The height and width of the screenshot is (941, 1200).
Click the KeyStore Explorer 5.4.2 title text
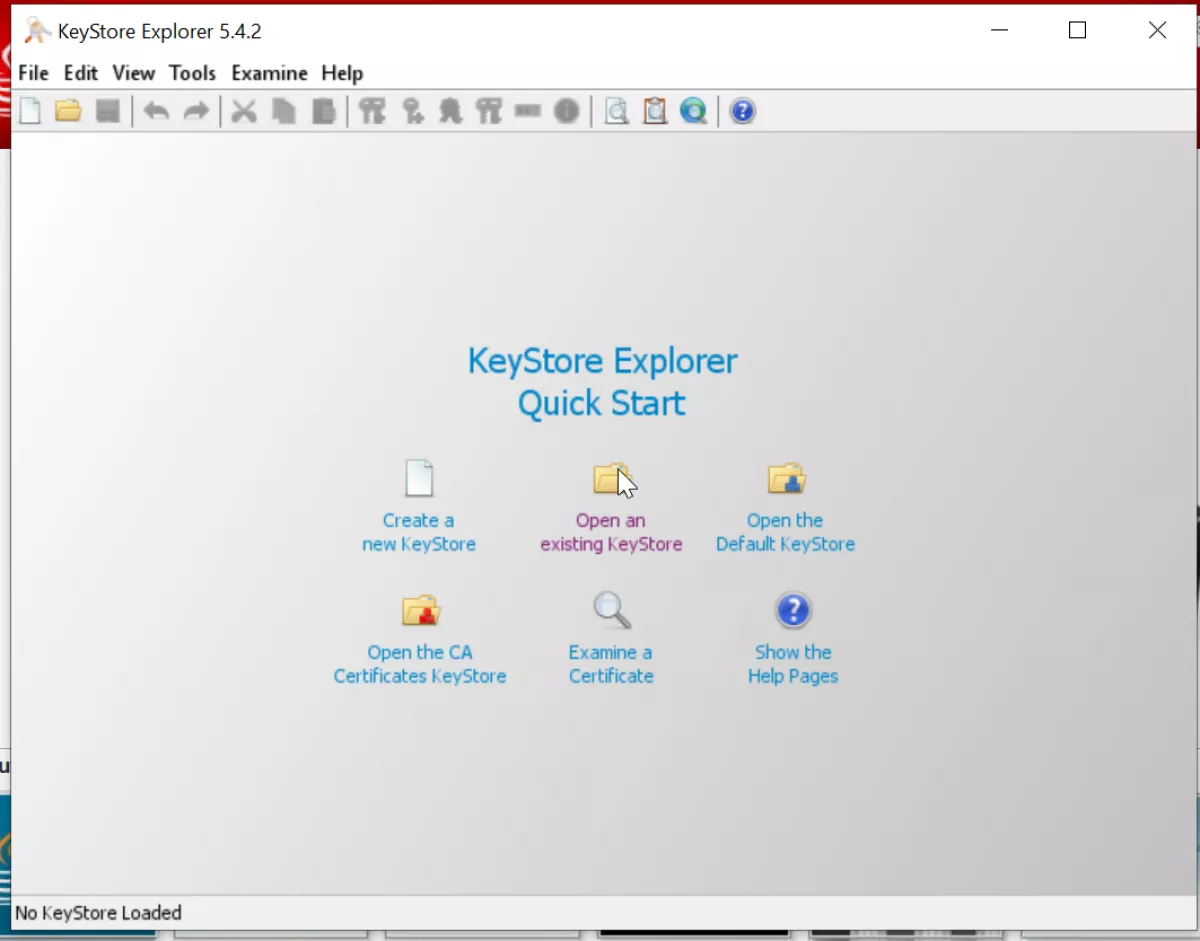[x=160, y=31]
